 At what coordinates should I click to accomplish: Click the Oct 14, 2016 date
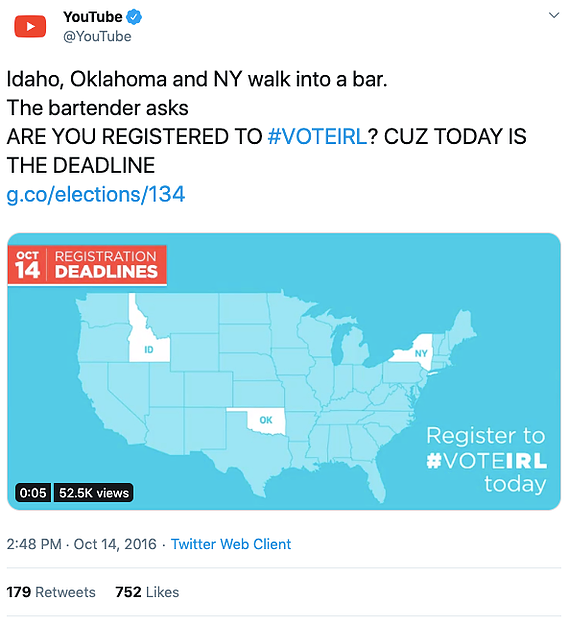coord(115,545)
